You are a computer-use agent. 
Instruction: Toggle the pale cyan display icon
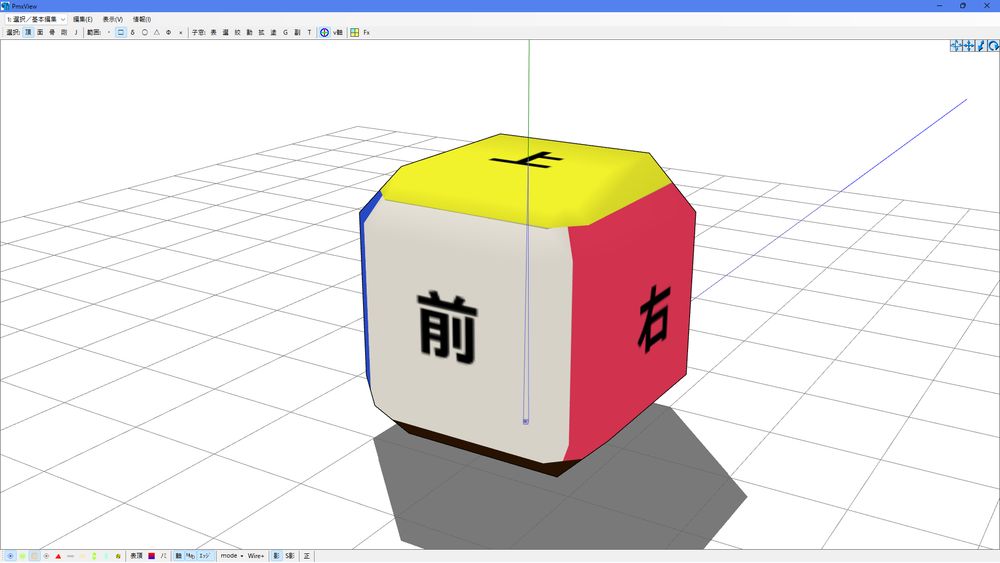coord(106,556)
